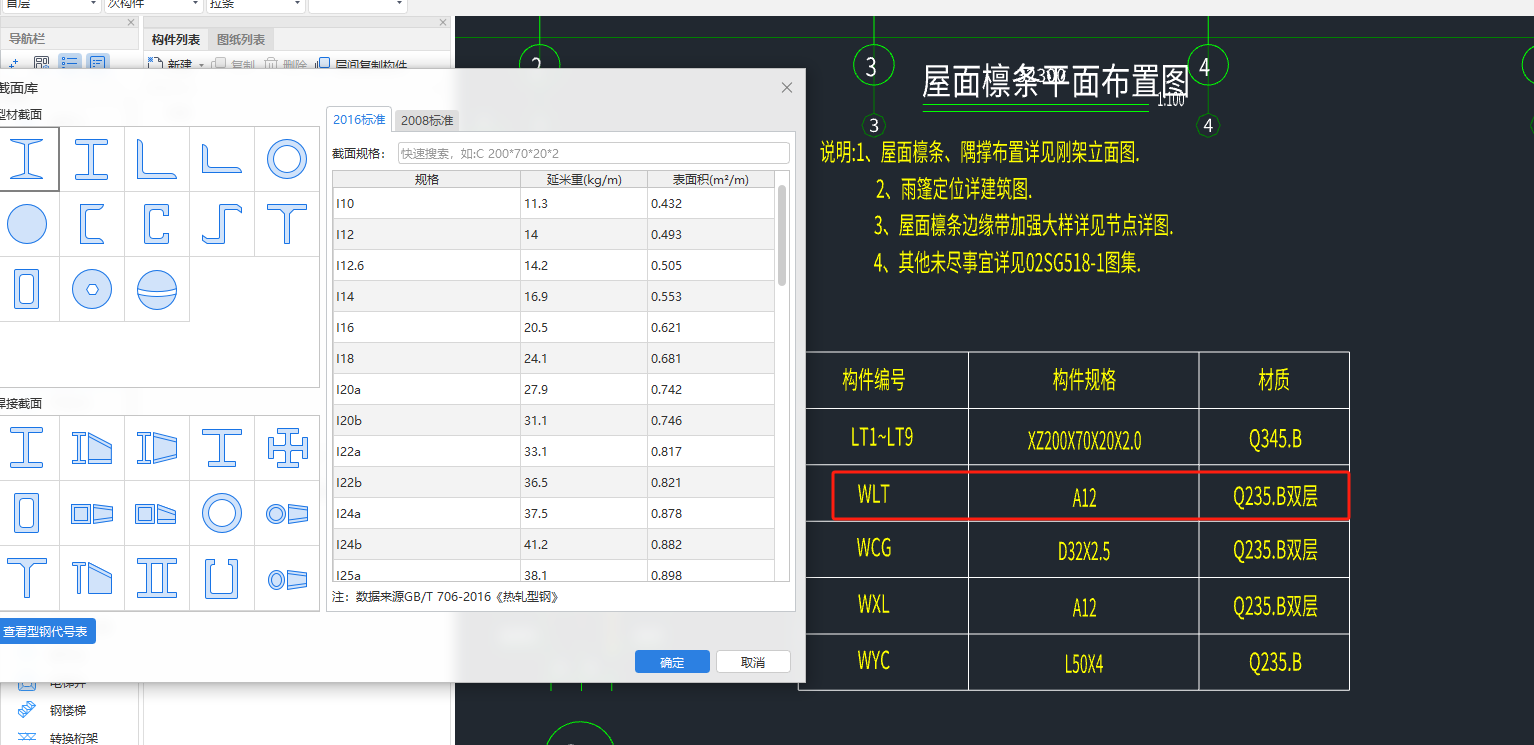The width and height of the screenshot is (1534, 745).
Task: Open 查看型钢代号表 steel code table
Action: pyautogui.click(x=46, y=632)
